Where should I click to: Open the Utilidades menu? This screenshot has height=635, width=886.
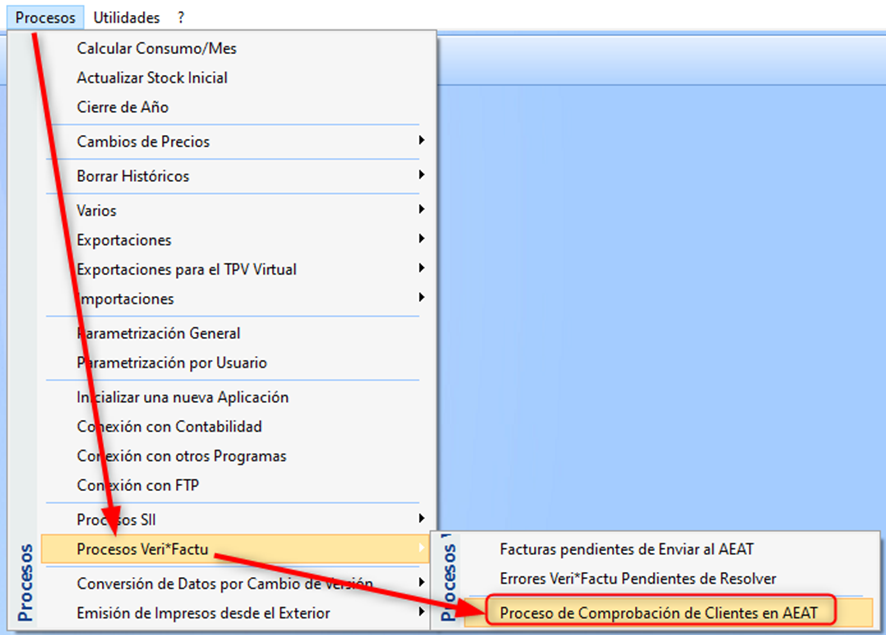click(126, 17)
